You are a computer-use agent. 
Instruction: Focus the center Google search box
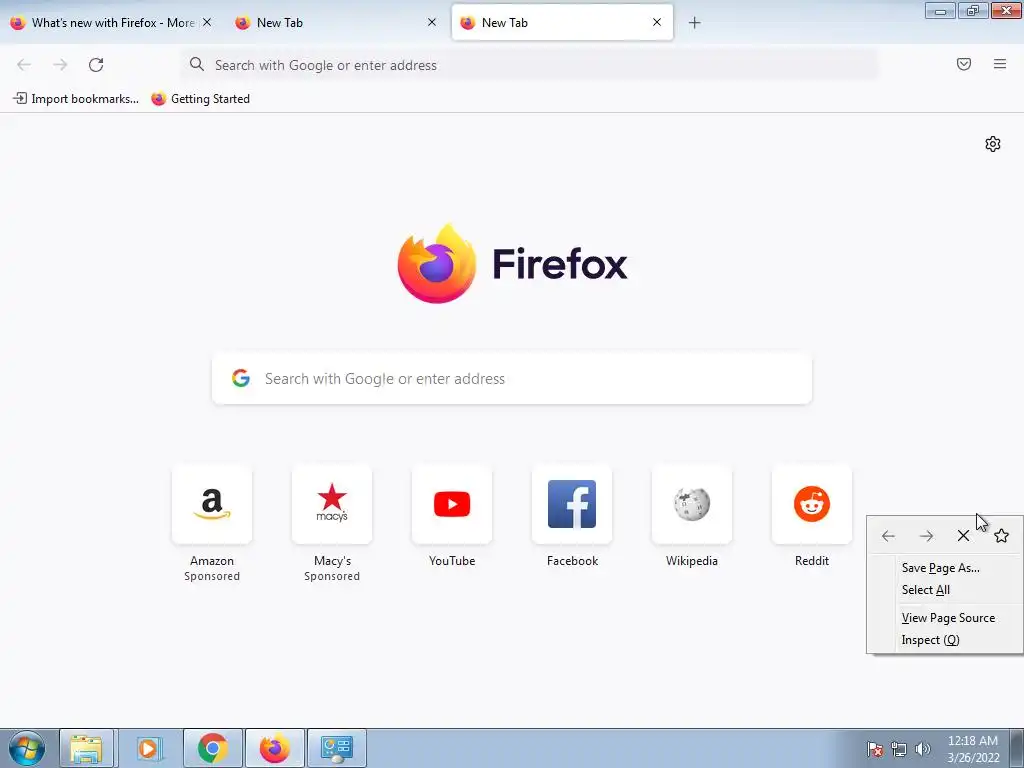pyautogui.click(x=512, y=378)
